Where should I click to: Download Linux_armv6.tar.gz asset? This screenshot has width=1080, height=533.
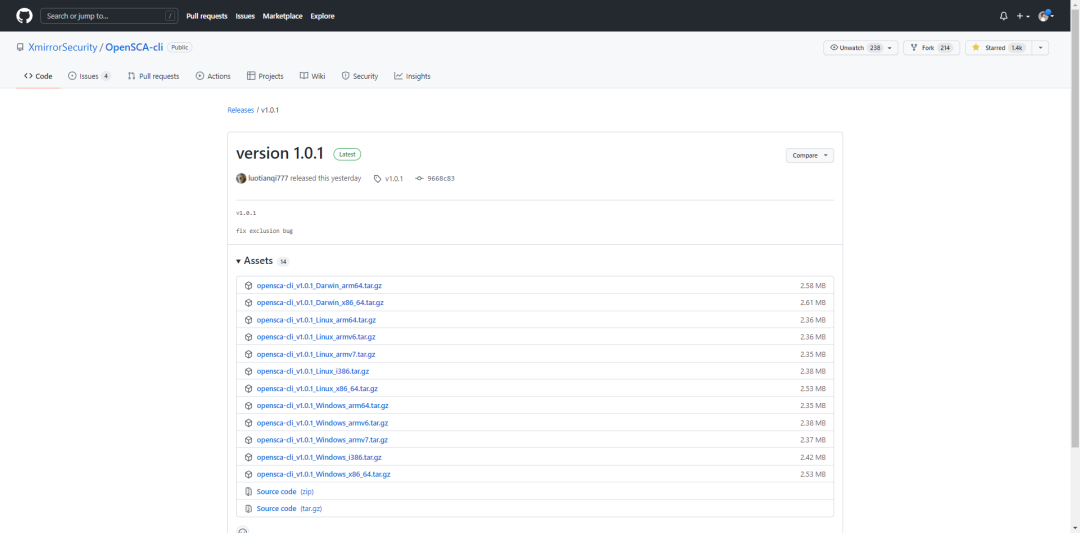[315, 337]
